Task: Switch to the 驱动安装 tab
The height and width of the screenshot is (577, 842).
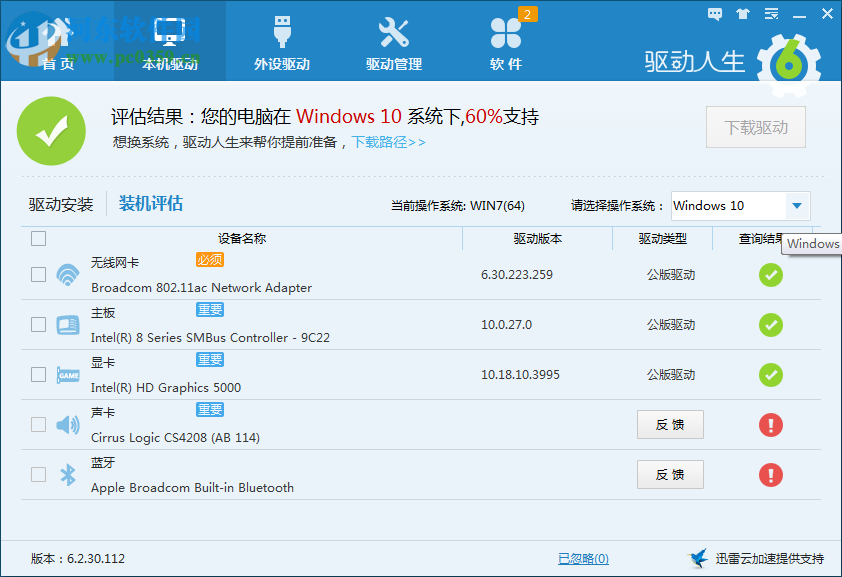Action: [x=60, y=203]
